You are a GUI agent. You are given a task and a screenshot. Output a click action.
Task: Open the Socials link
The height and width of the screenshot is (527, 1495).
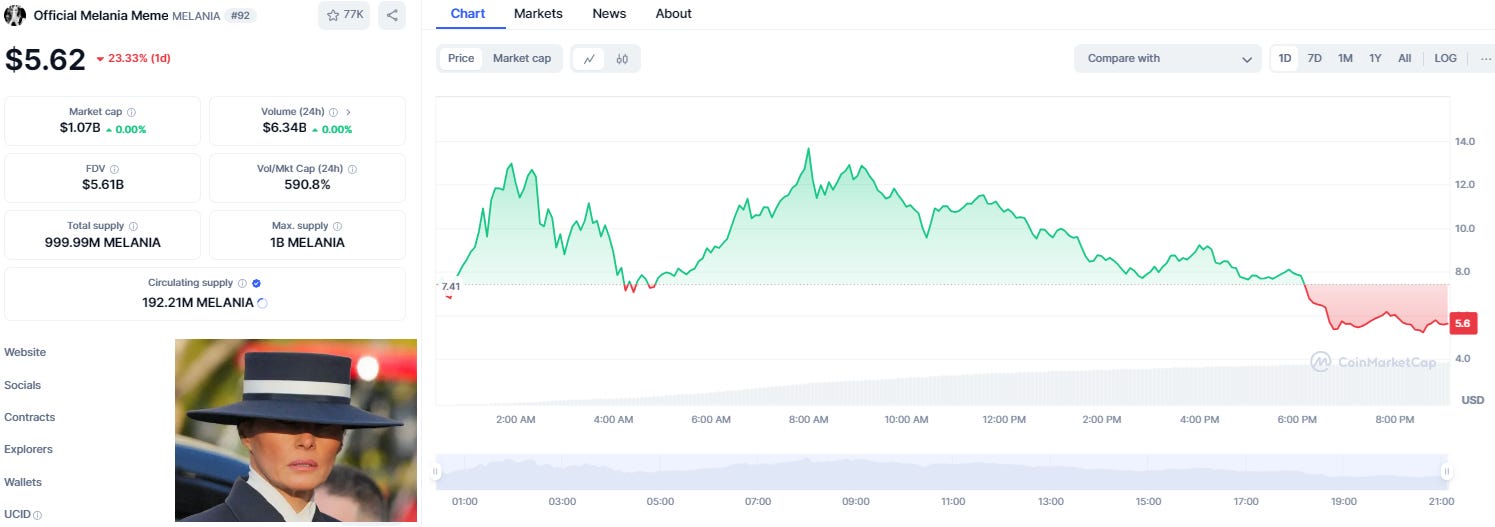pos(23,385)
